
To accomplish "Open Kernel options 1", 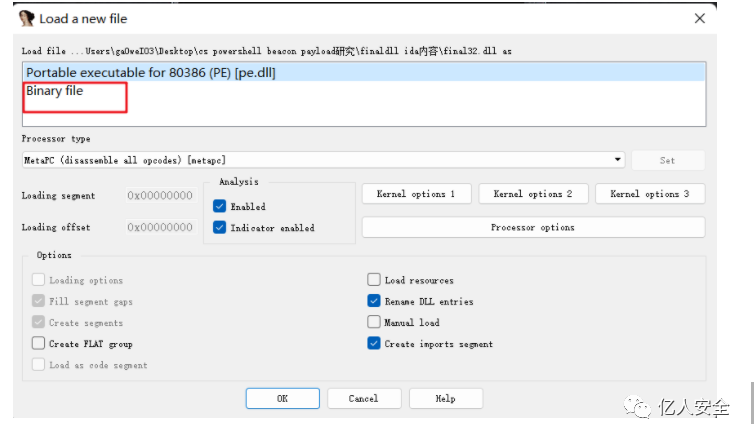I will pos(416,194).
